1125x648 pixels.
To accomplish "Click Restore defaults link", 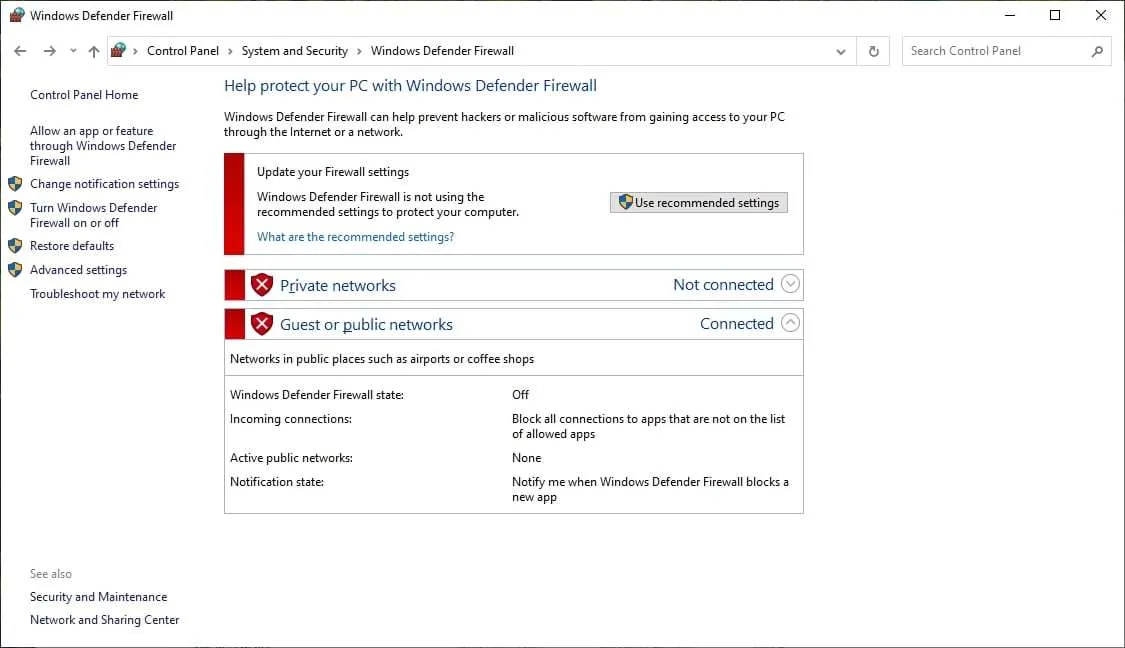I will 72,245.
